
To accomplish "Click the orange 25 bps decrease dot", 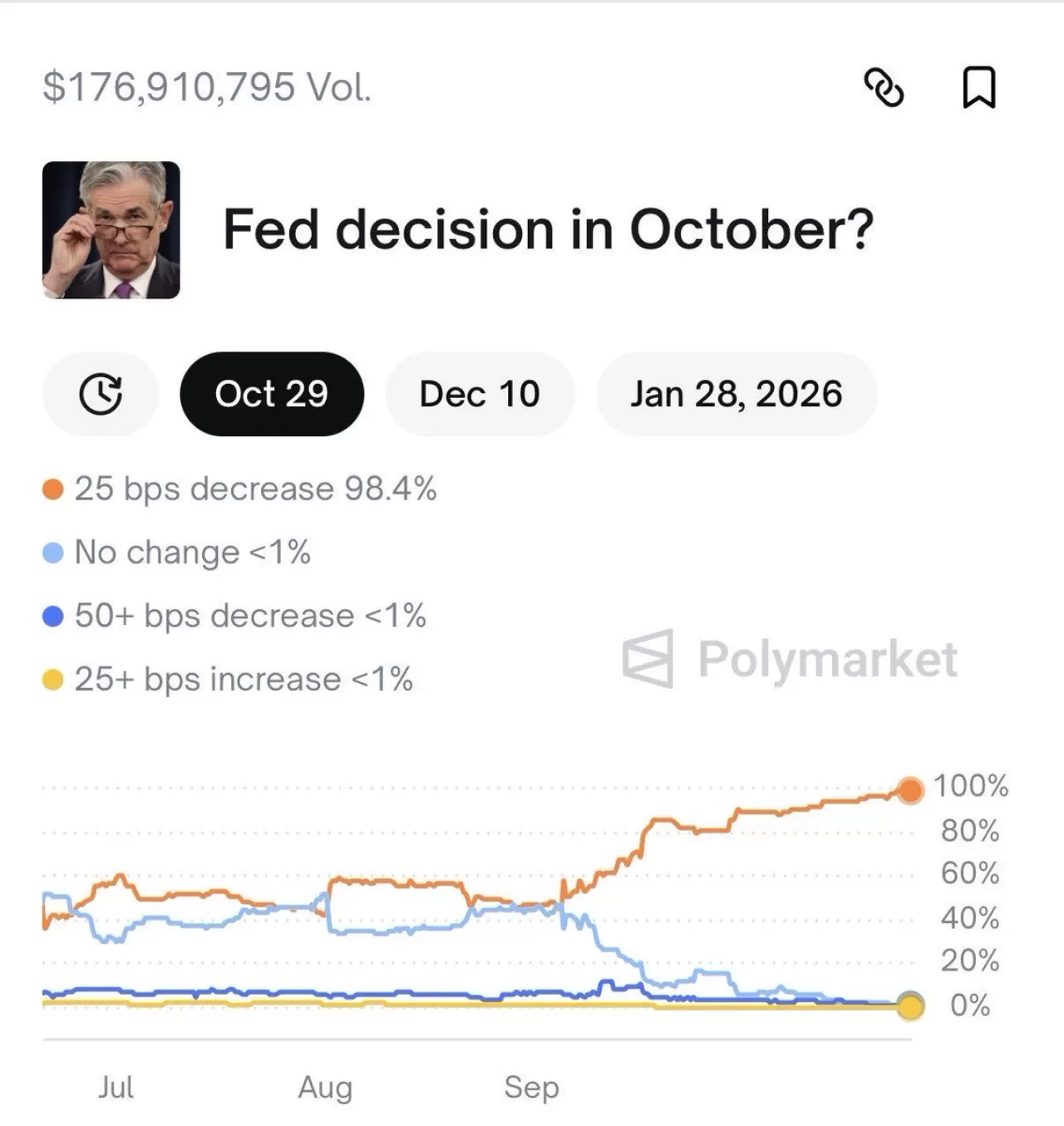I will 53,489.
